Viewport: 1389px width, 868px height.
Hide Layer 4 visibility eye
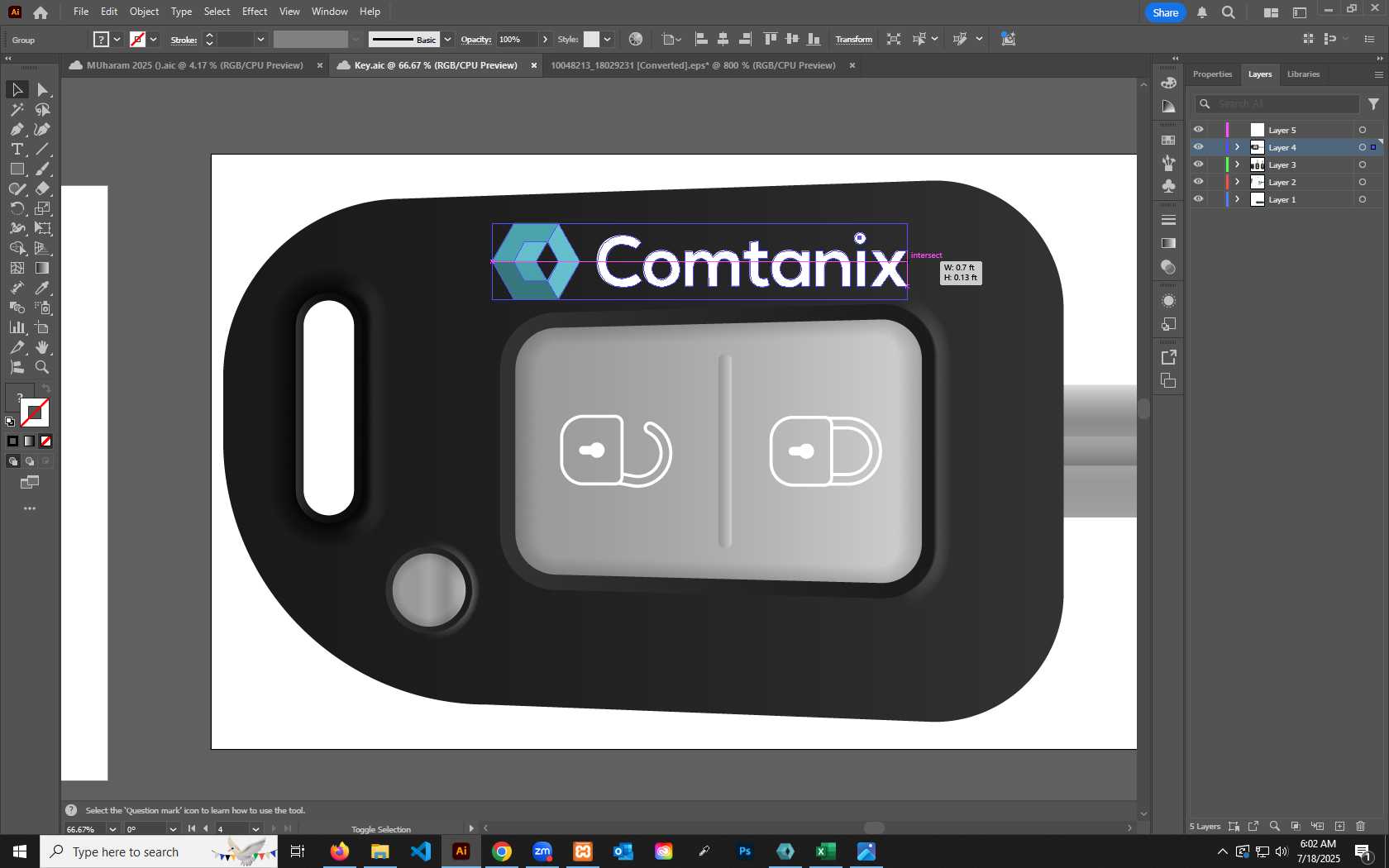(1198, 147)
